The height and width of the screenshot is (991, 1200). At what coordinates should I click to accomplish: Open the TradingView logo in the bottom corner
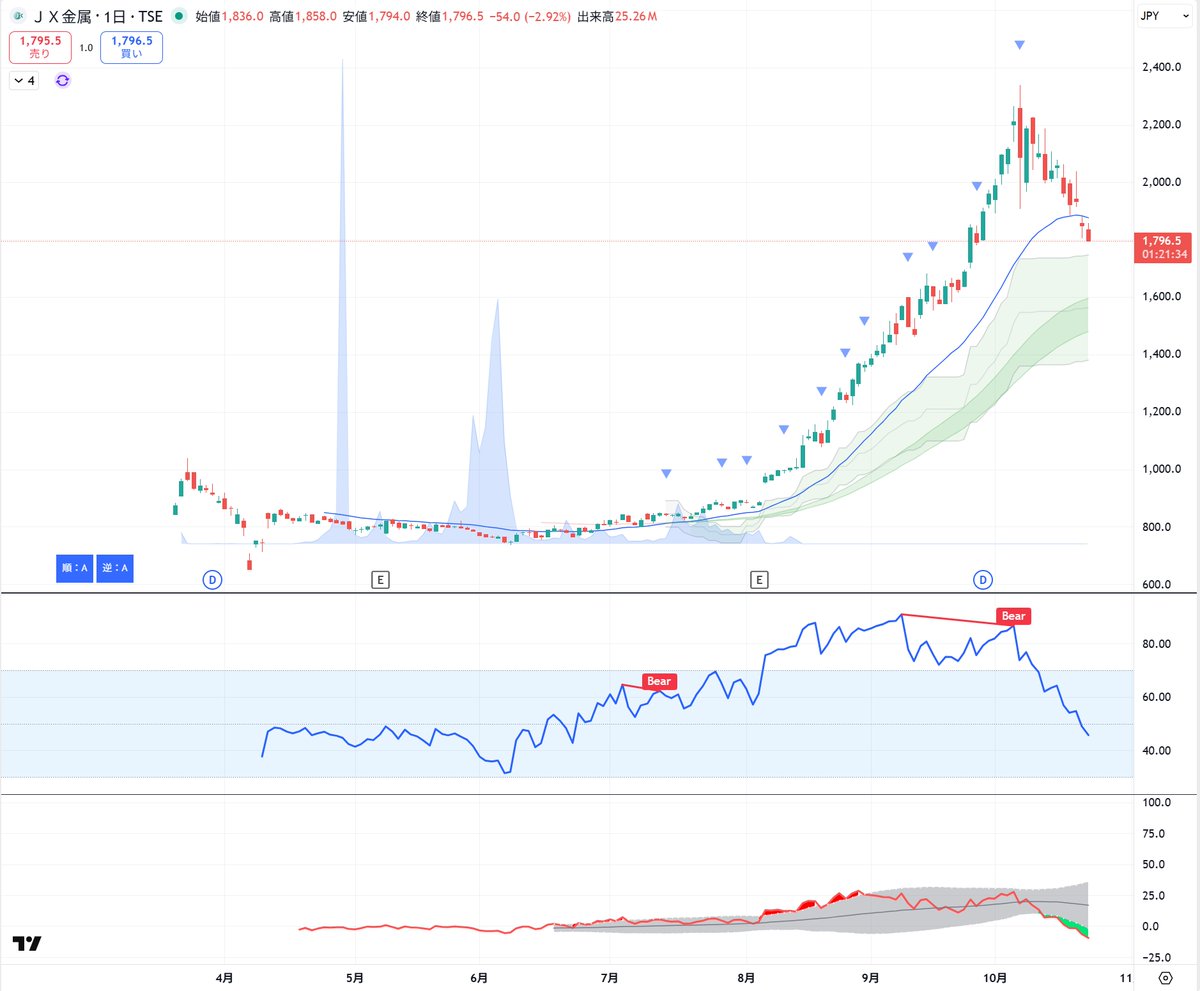click(x=28, y=941)
